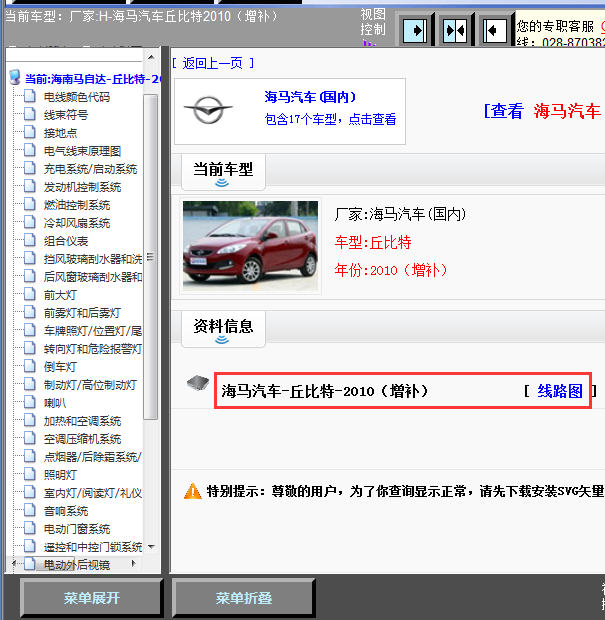Click the red Haima car thumbnail
Viewport: 605px width, 620px height.
click(x=250, y=246)
